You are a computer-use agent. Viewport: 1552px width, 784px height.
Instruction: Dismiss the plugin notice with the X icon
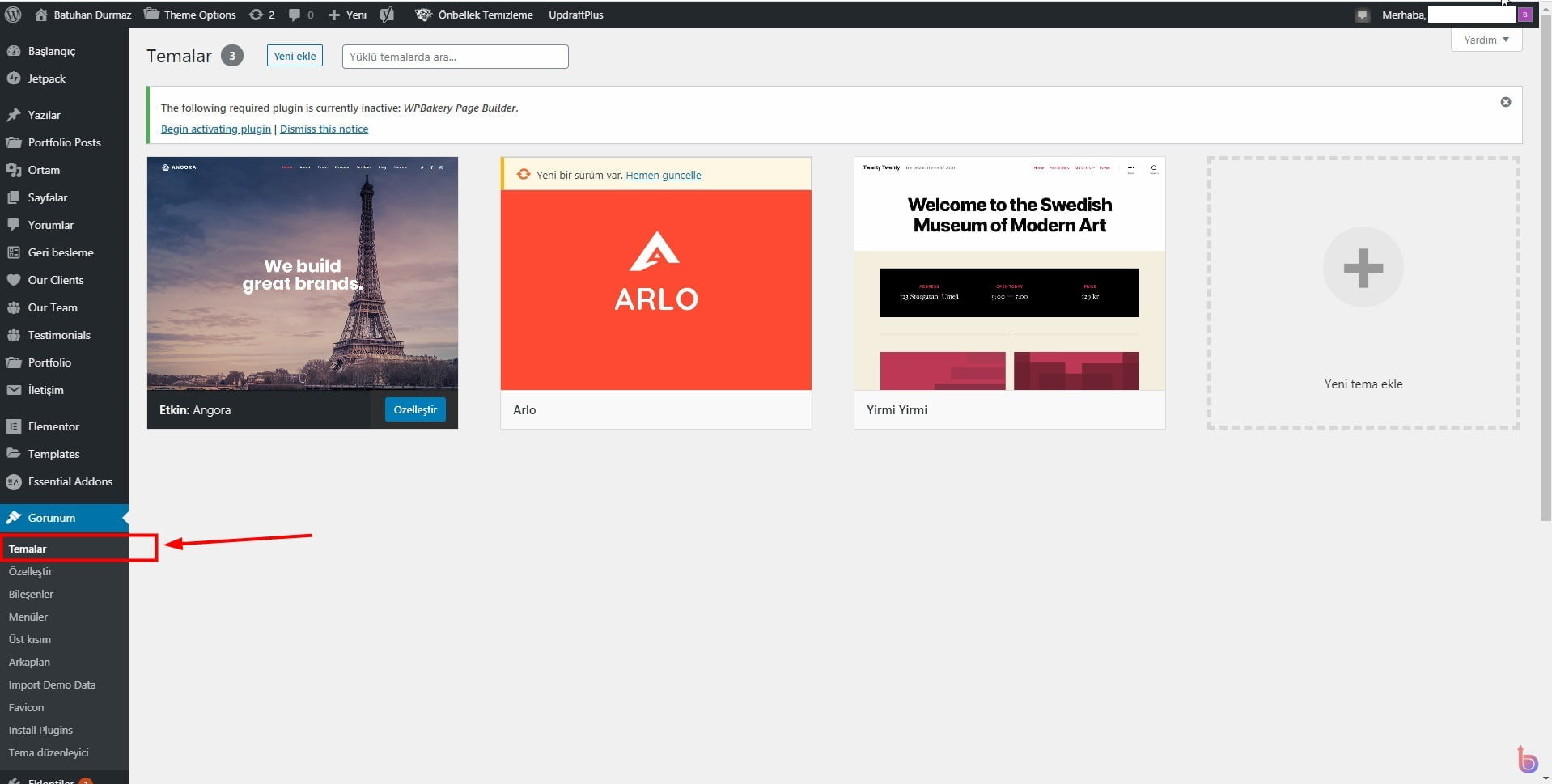[x=1506, y=102]
